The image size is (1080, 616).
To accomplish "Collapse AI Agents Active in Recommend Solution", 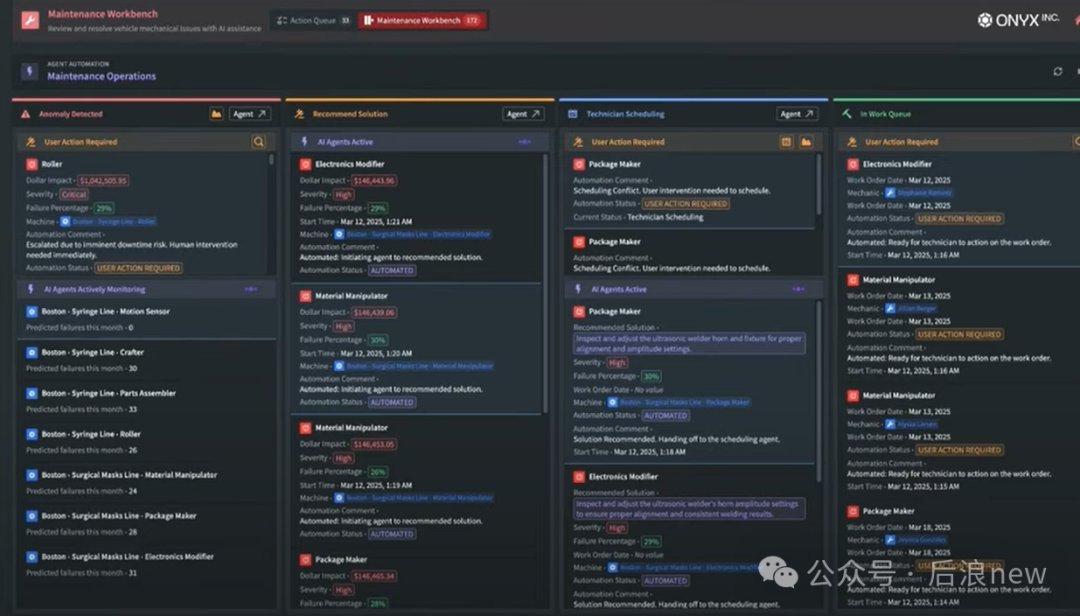I will 524,142.
